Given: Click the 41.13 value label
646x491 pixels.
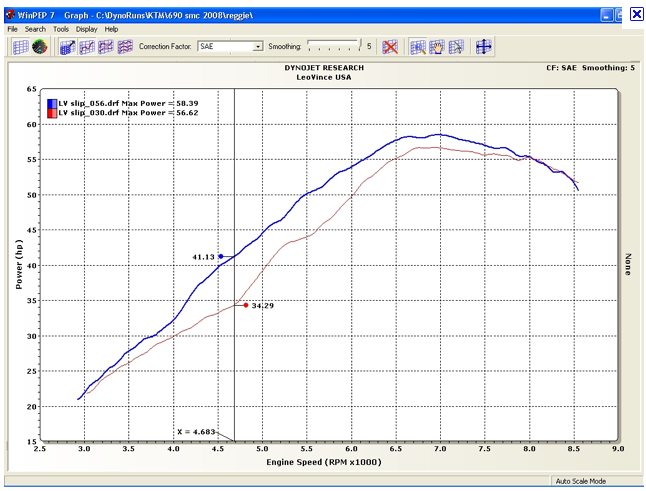Looking at the screenshot, I should pos(204,257).
